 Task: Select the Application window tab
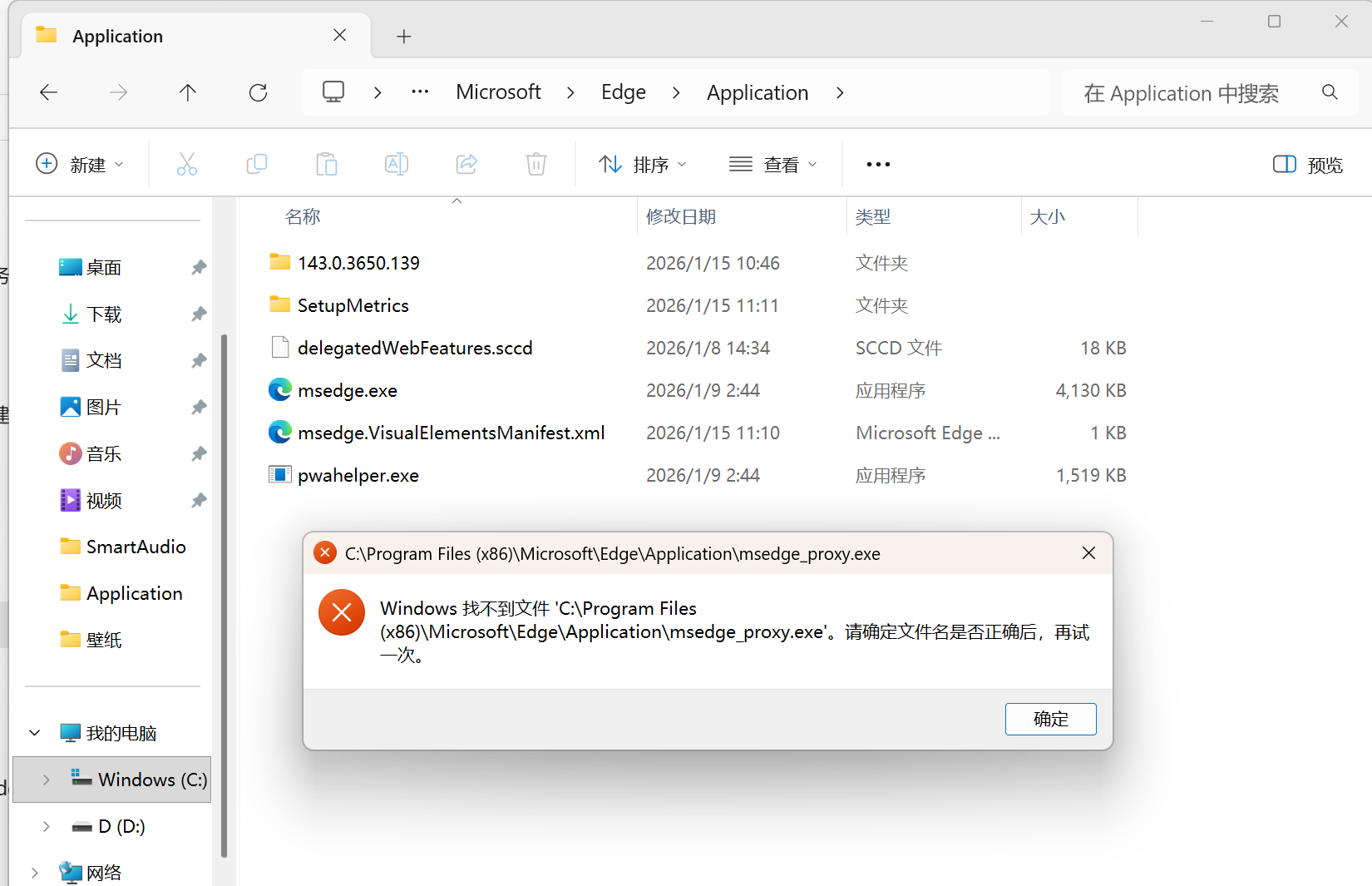[x=196, y=36]
